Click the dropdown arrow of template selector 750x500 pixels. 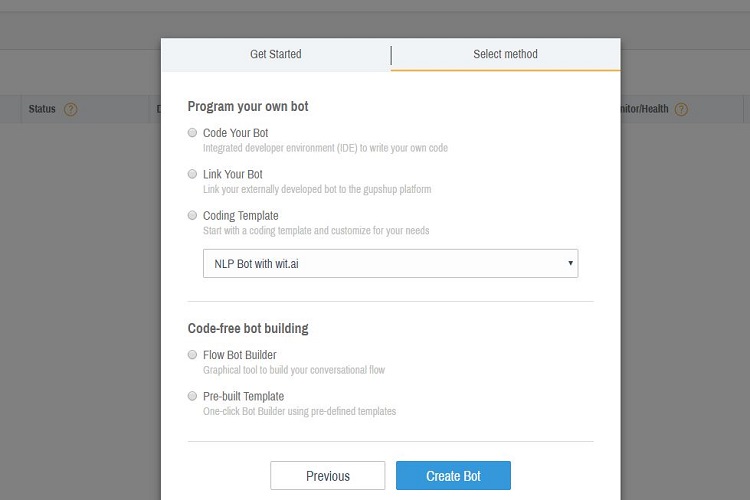coord(570,263)
